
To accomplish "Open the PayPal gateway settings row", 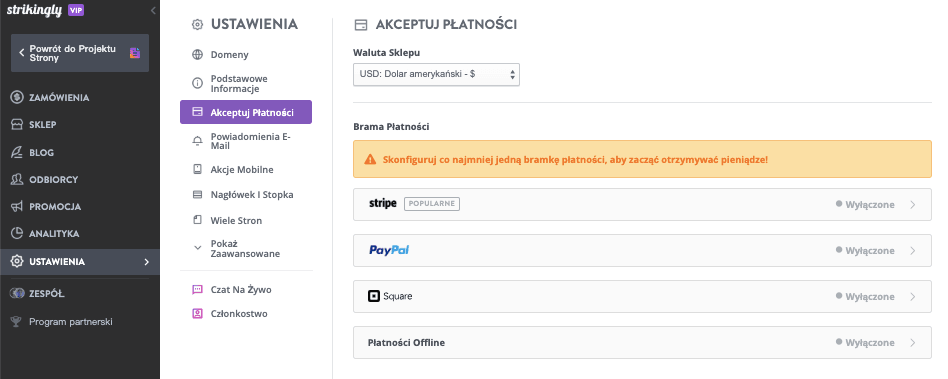I will coord(642,250).
